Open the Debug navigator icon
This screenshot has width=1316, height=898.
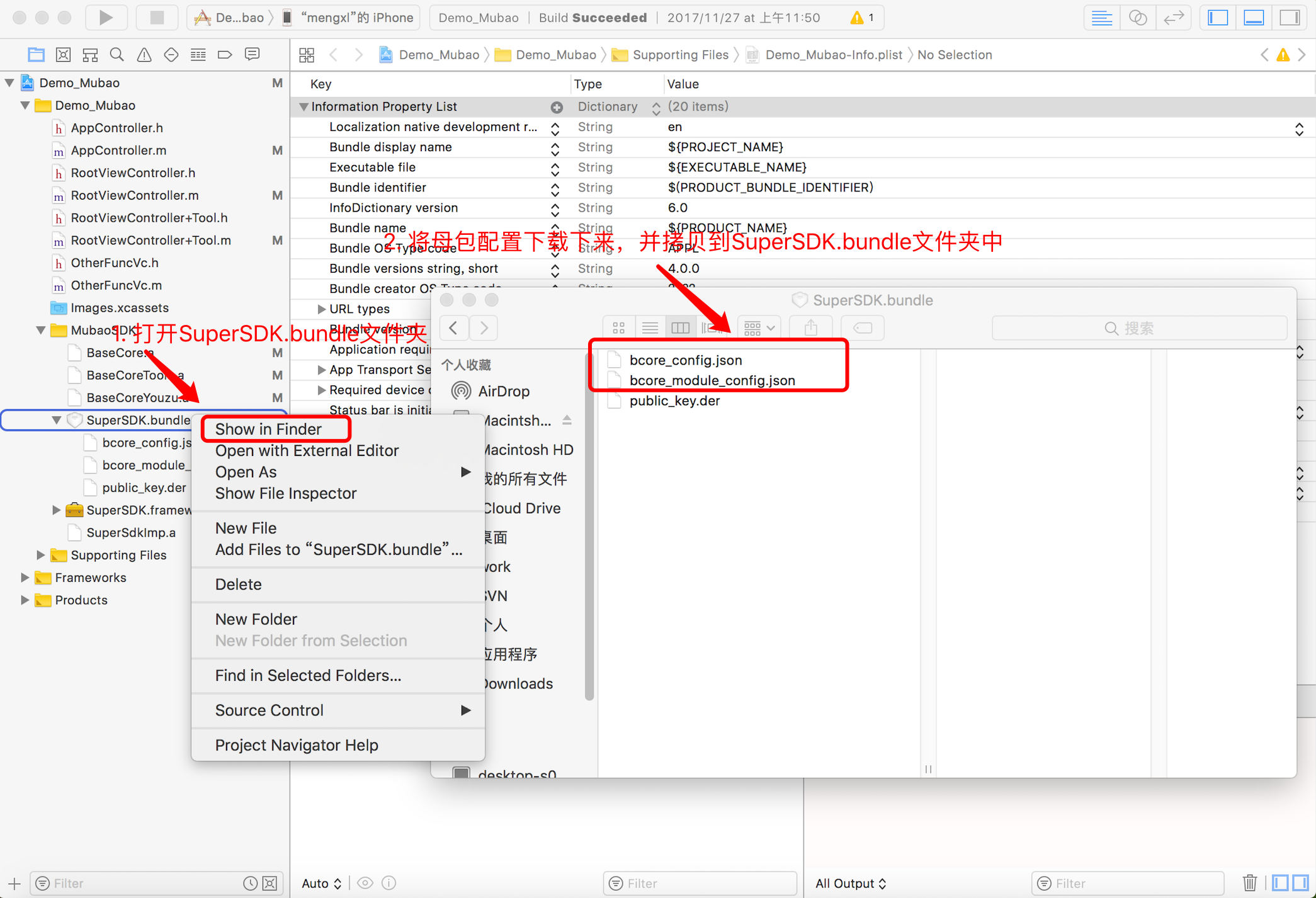[x=198, y=55]
